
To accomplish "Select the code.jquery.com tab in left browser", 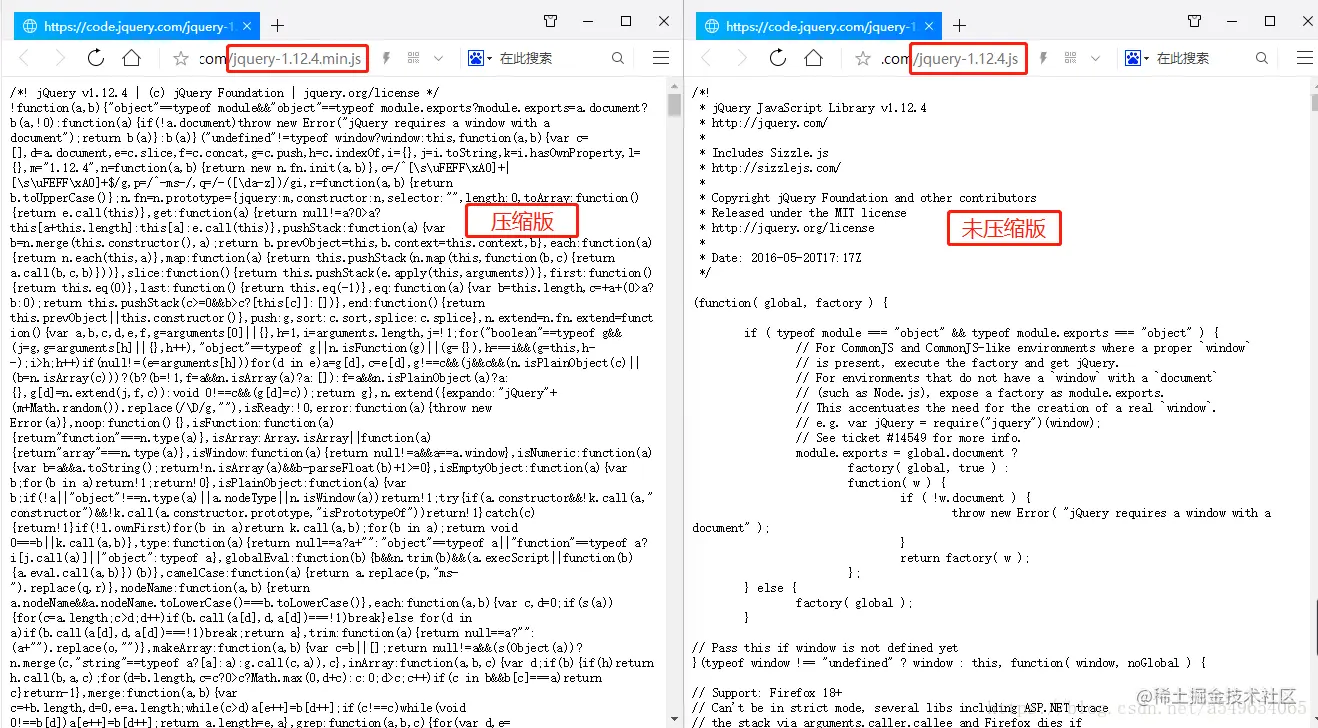I will (x=138, y=26).
